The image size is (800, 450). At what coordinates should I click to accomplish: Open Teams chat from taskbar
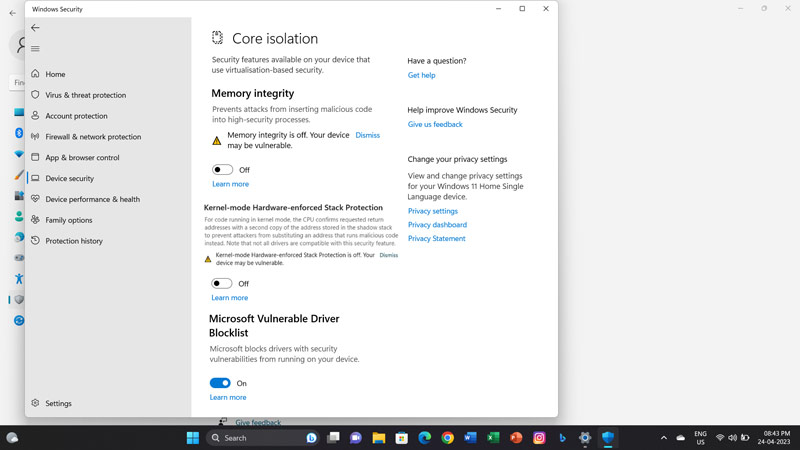pos(356,438)
